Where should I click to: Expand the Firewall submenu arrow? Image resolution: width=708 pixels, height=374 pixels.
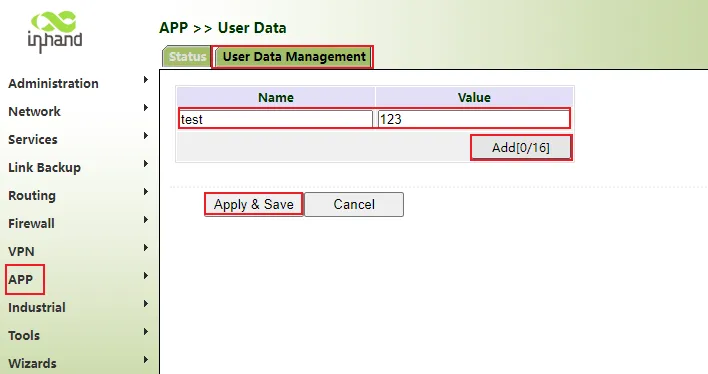pos(145,220)
